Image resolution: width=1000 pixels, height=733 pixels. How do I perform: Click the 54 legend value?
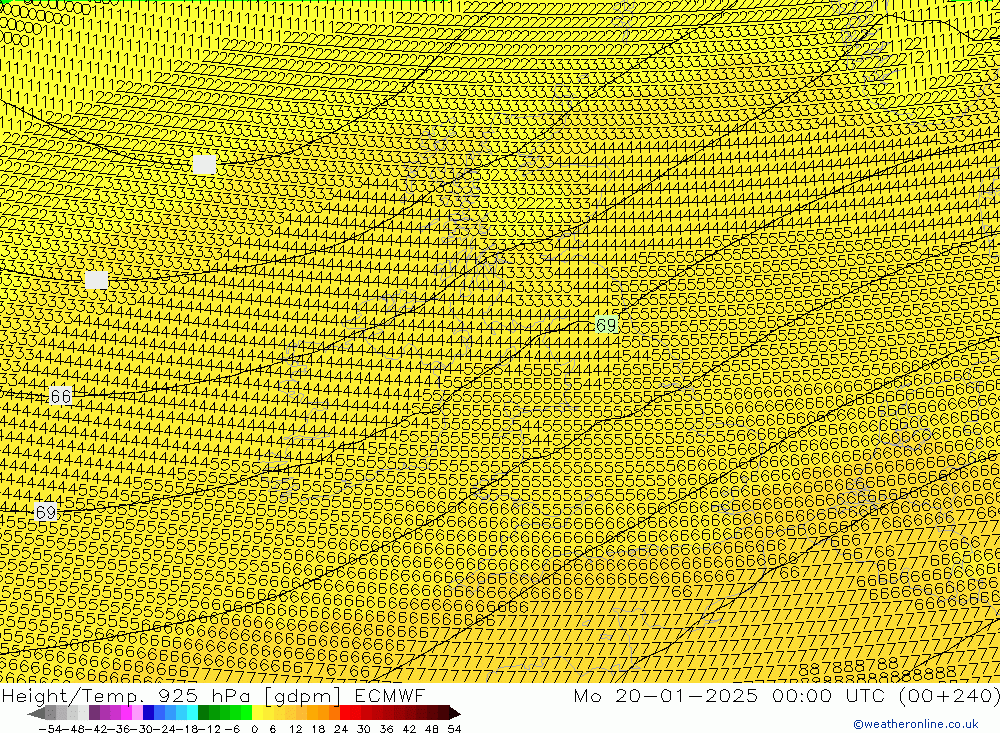click(x=454, y=729)
